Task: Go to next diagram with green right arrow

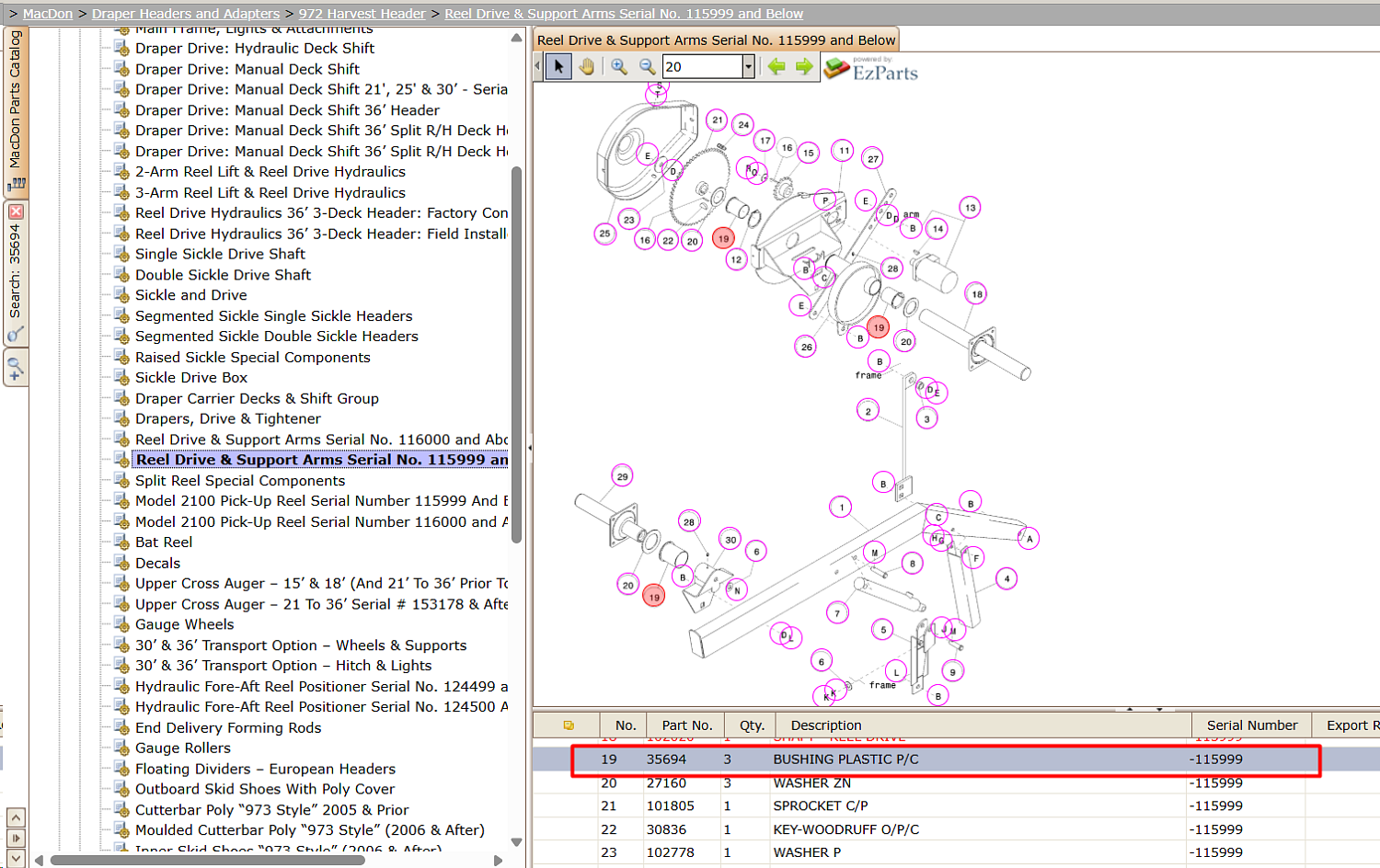Action: click(x=805, y=66)
